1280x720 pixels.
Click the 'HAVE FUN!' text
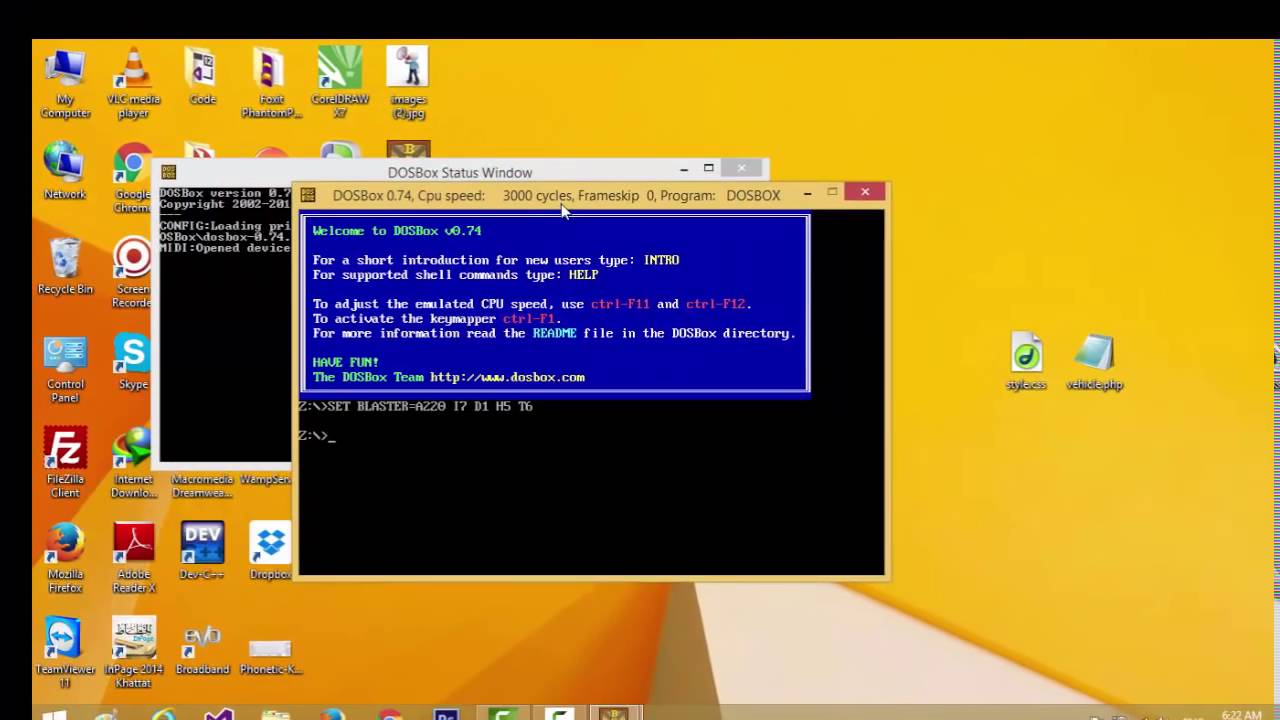(346, 362)
